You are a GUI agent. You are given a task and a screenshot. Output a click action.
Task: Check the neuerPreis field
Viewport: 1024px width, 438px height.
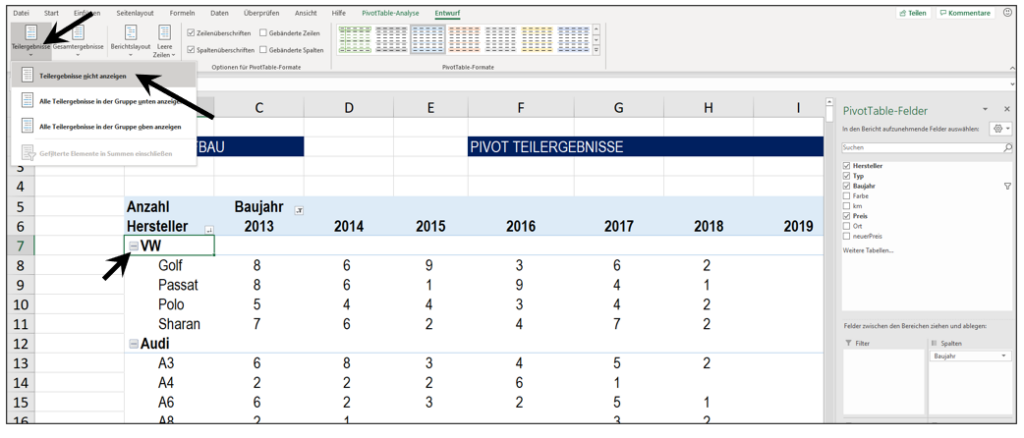(847, 236)
